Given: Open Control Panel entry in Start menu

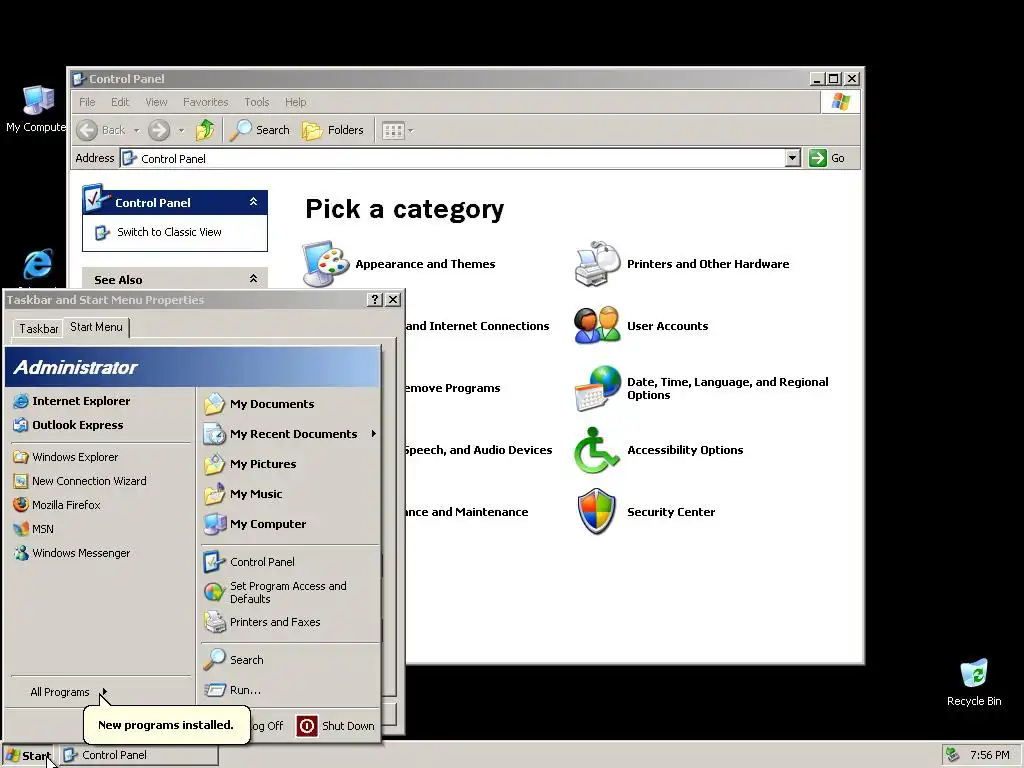Looking at the screenshot, I should pos(249,562).
